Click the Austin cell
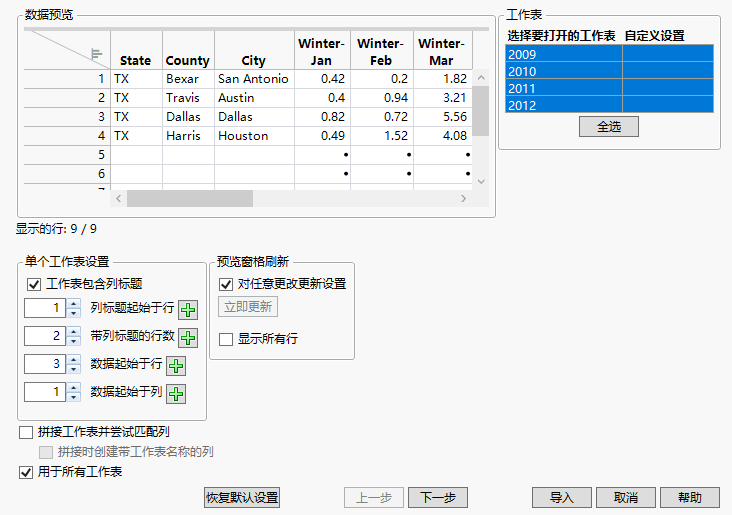This screenshot has height=515, width=732. tap(254, 98)
